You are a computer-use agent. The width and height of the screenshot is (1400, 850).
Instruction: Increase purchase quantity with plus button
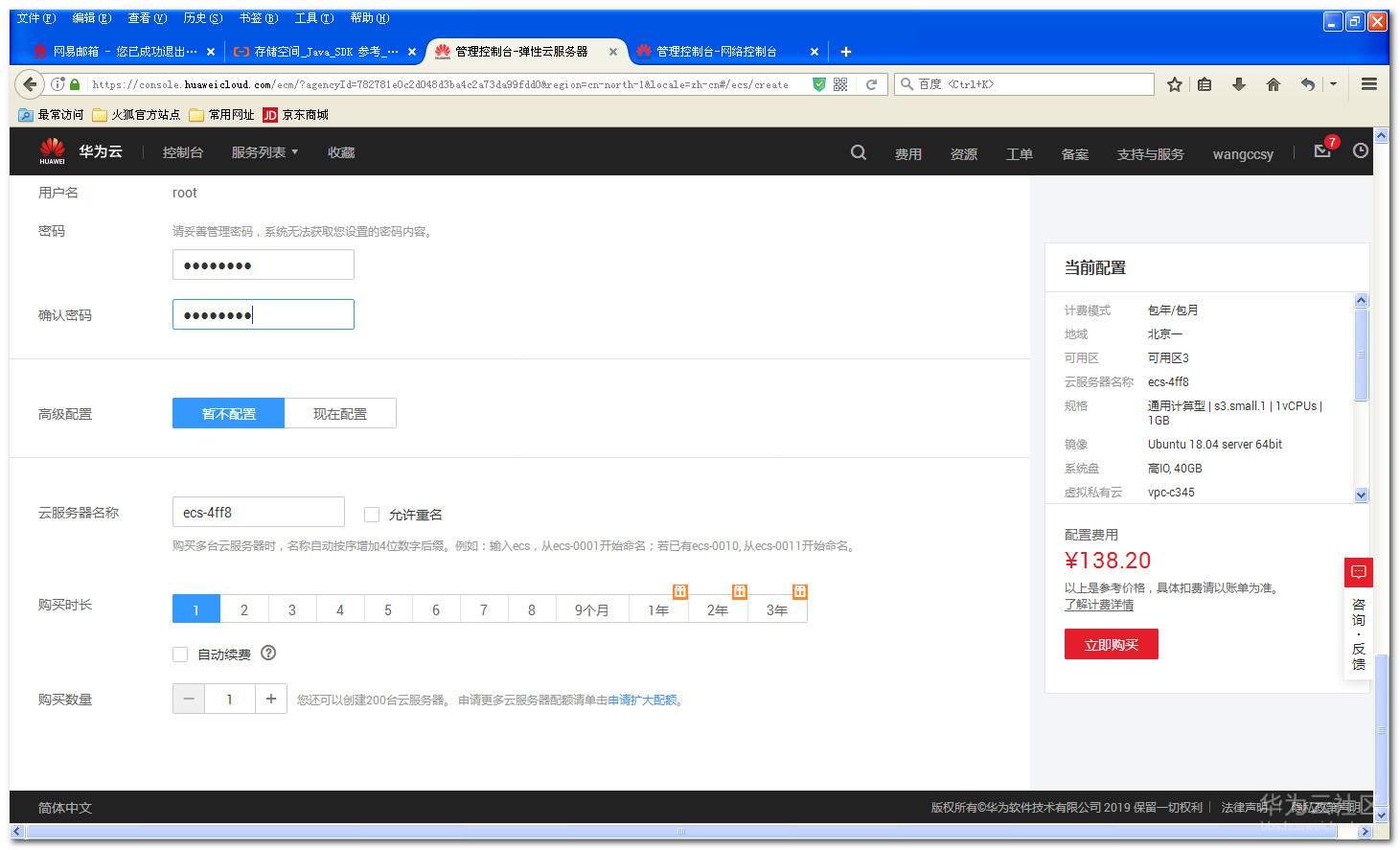pos(271,699)
